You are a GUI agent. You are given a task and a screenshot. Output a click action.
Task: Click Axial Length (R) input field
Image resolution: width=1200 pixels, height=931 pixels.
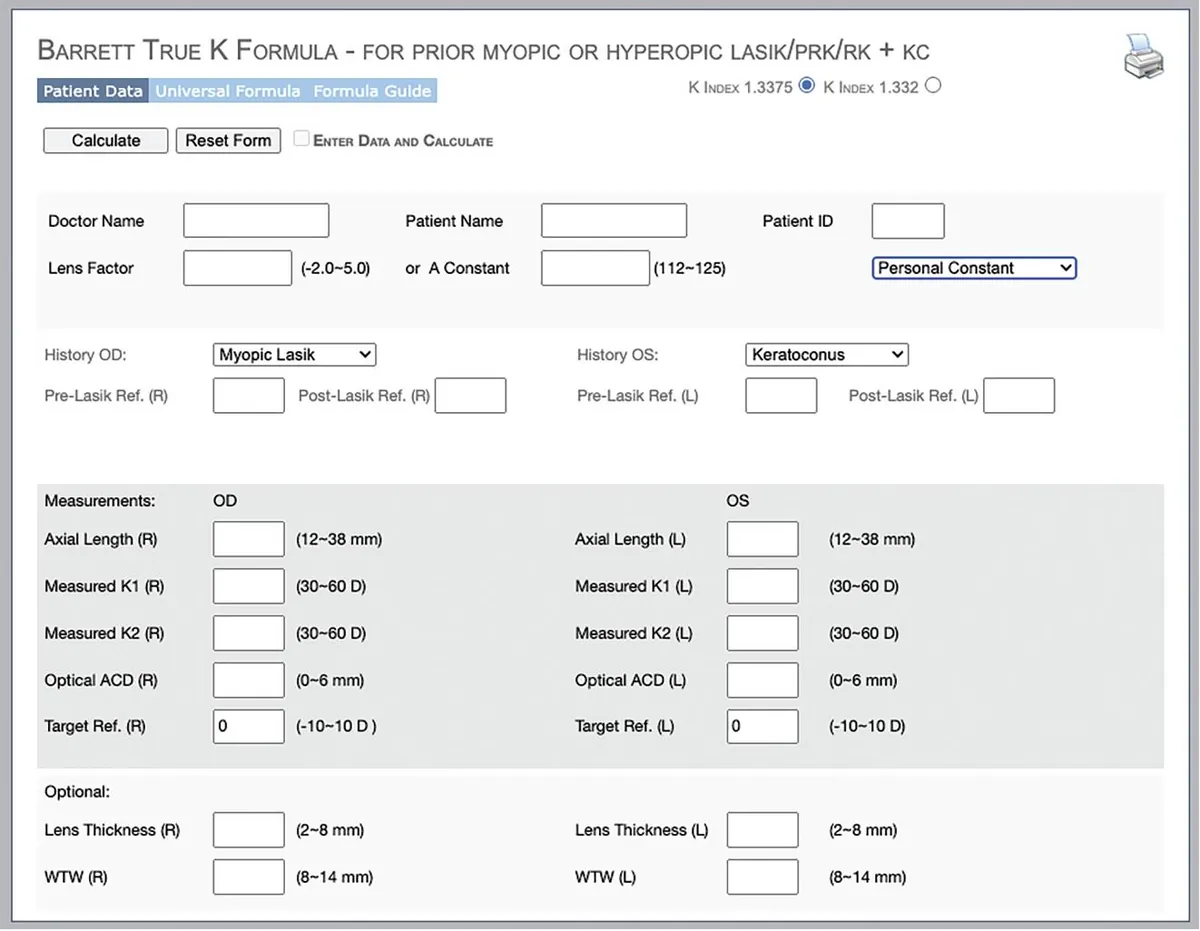point(249,539)
